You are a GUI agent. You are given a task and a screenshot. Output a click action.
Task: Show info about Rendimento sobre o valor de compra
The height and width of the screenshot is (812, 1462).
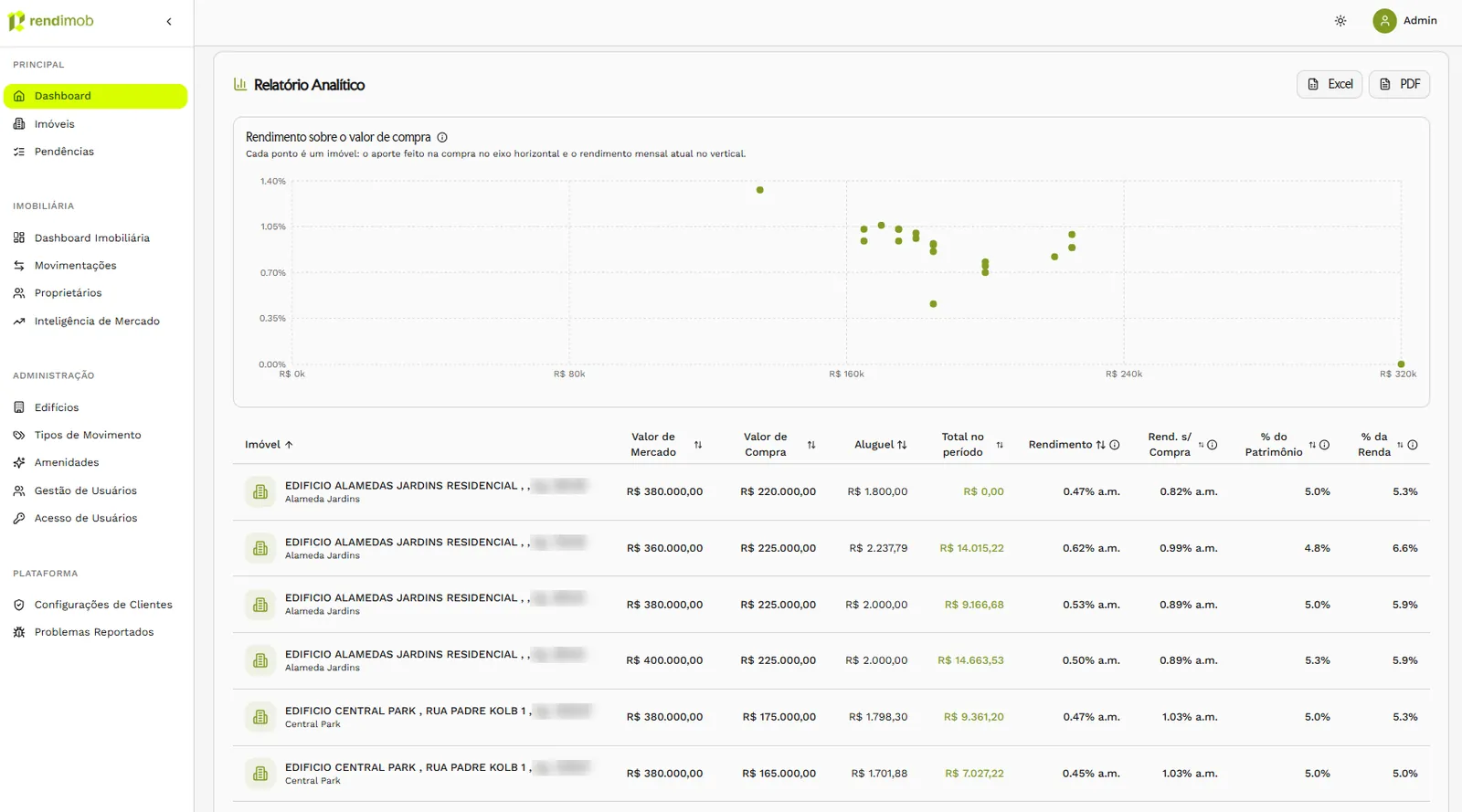click(442, 138)
